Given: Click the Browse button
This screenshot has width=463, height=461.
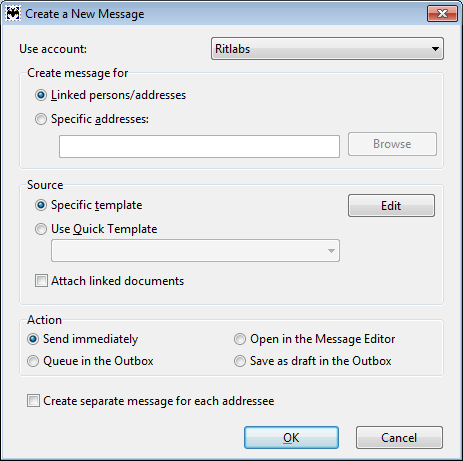Looking at the screenshot, I should [x=392, y=144].
